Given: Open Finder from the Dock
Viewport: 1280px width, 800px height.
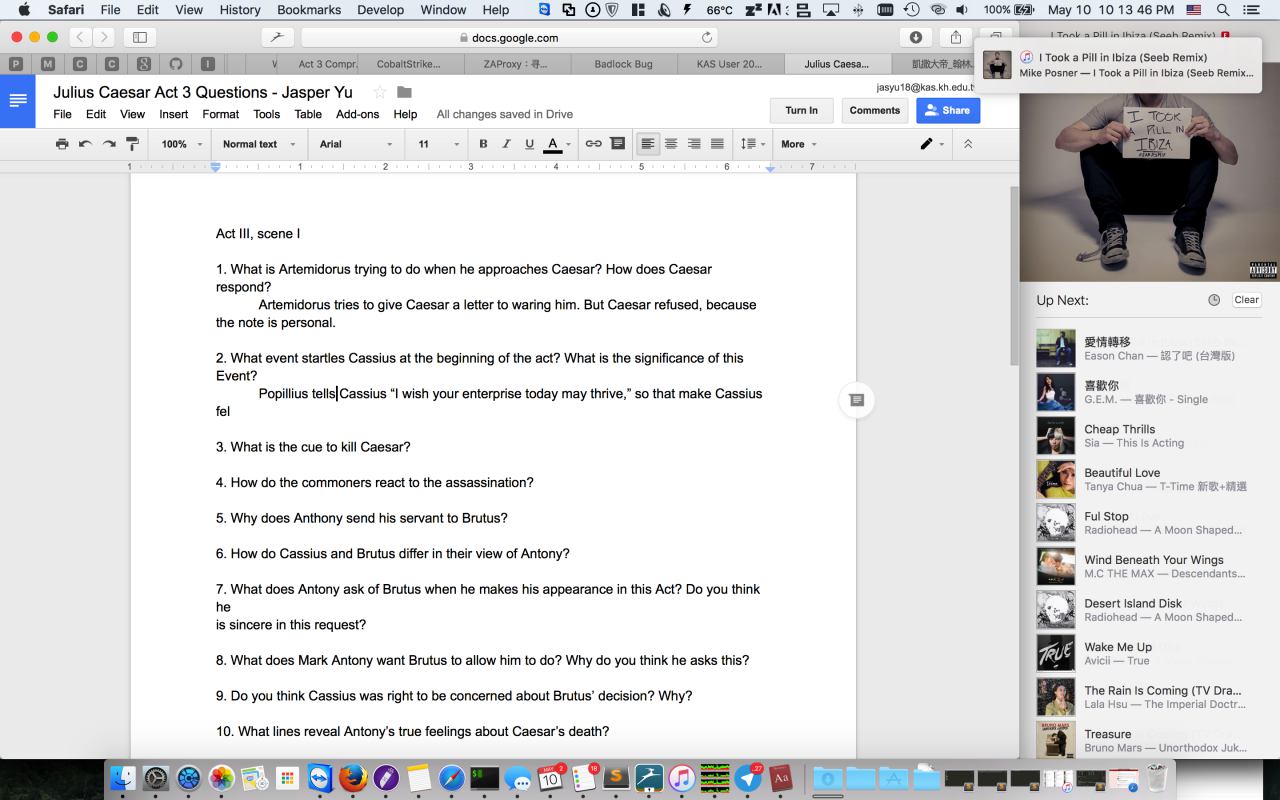Looking at the screenshot, I should (123, 777).
